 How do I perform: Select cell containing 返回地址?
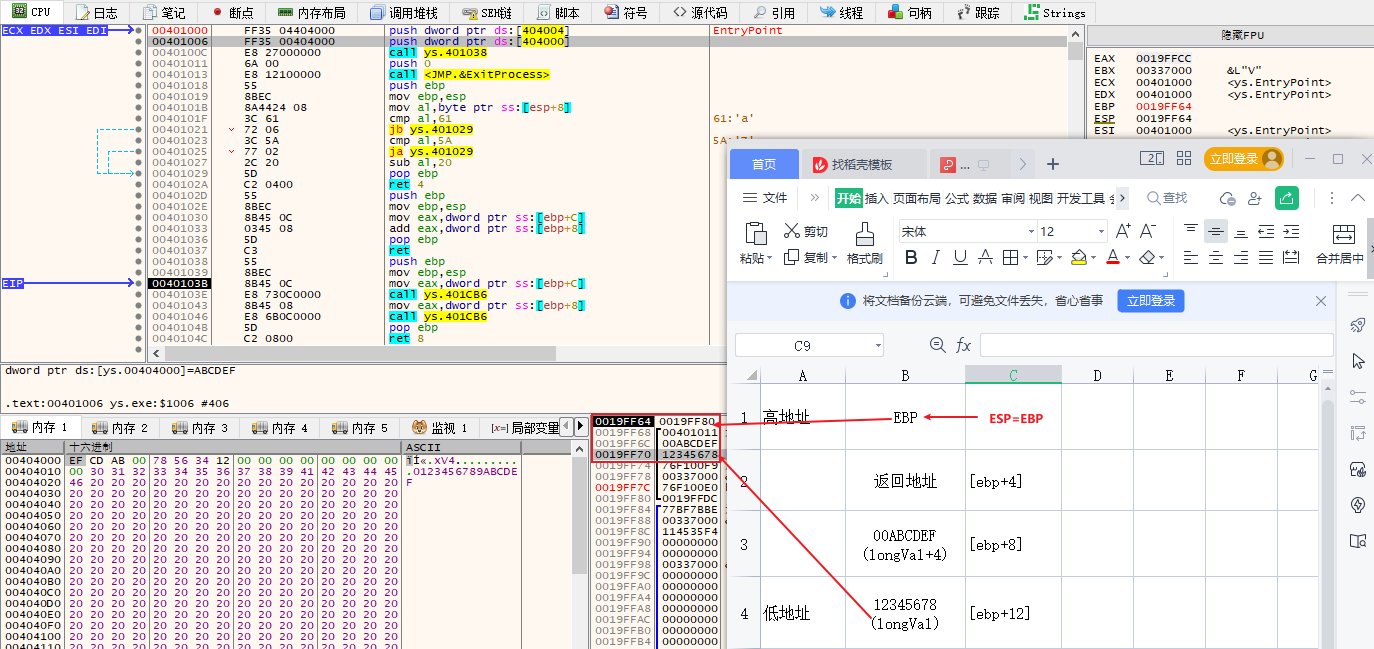[905, 481]
